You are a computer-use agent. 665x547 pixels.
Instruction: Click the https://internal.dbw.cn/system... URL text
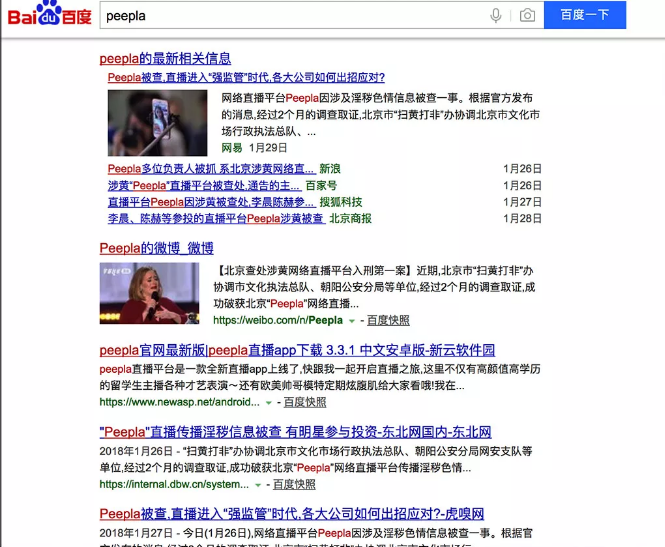[x=174, y=484]
